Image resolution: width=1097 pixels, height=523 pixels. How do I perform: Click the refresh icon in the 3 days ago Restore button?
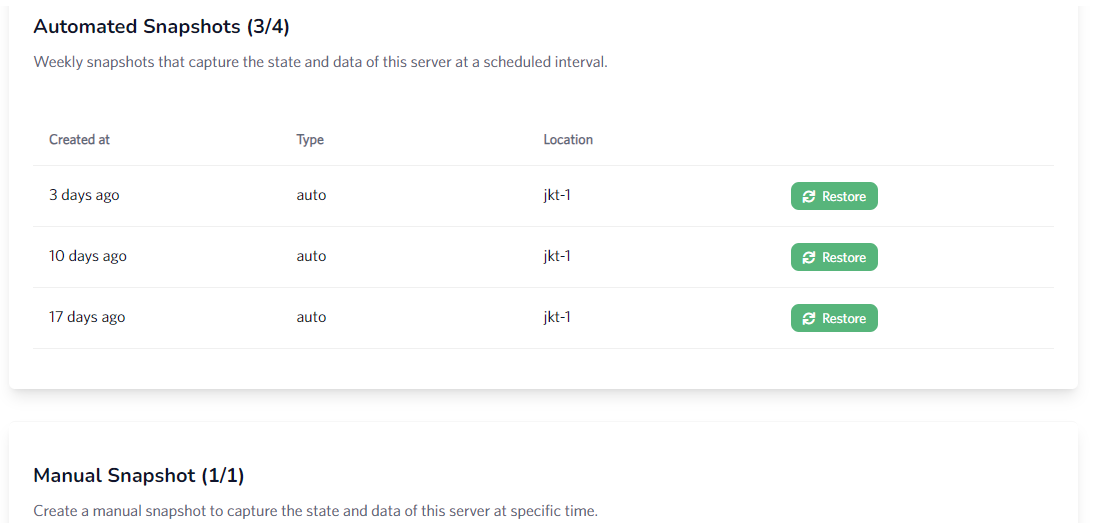809,196
